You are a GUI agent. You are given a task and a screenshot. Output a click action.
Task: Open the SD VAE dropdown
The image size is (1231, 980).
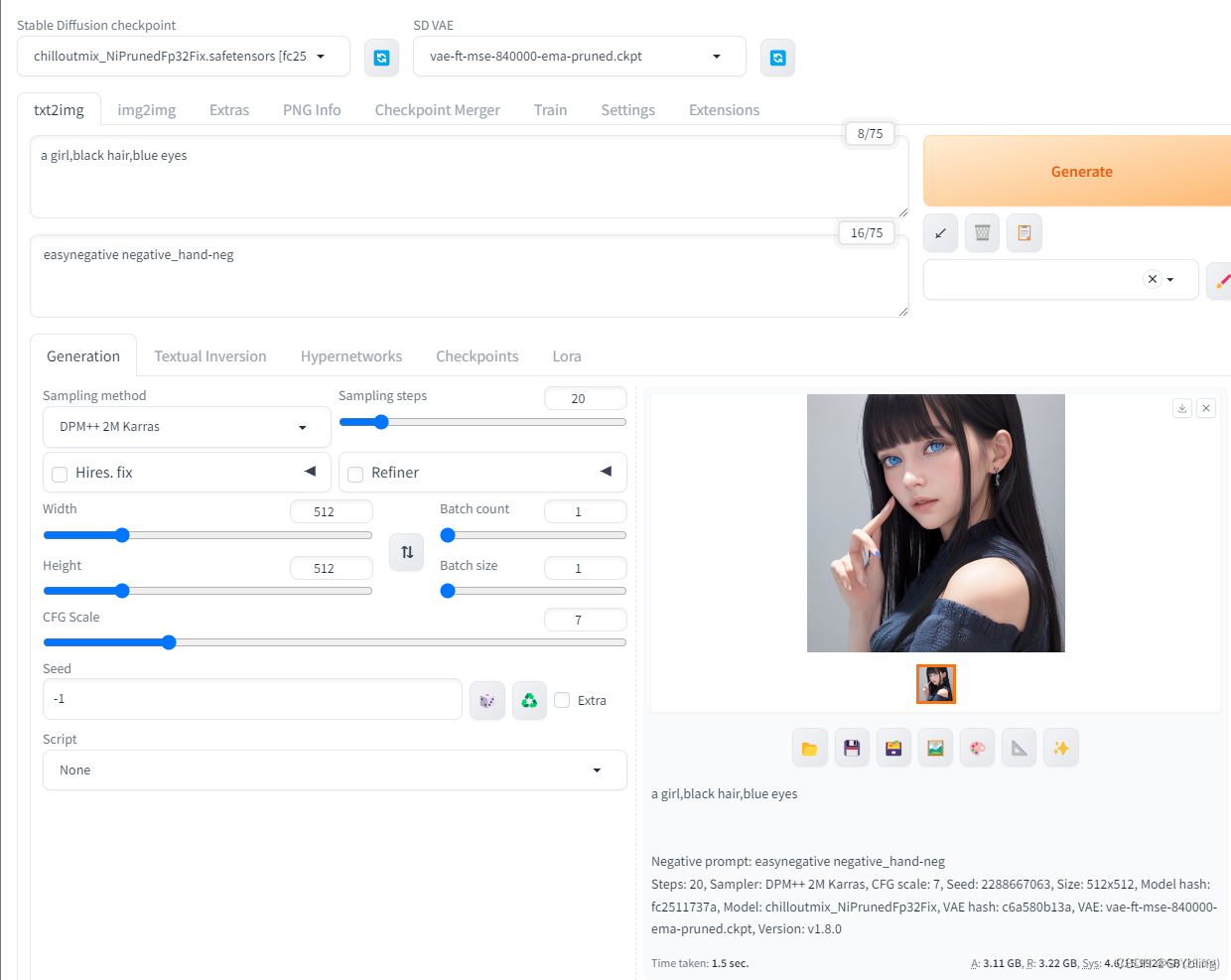(x=579, y=57)
